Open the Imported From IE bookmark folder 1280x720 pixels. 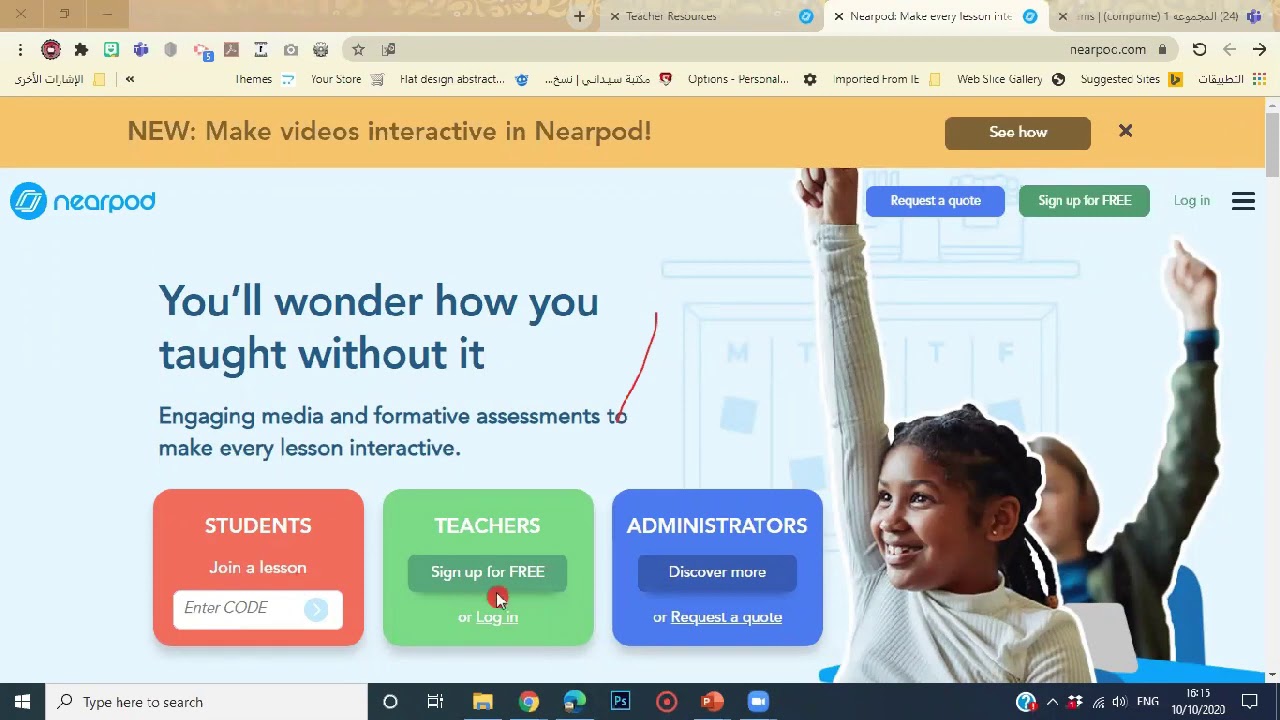point(887,79)
